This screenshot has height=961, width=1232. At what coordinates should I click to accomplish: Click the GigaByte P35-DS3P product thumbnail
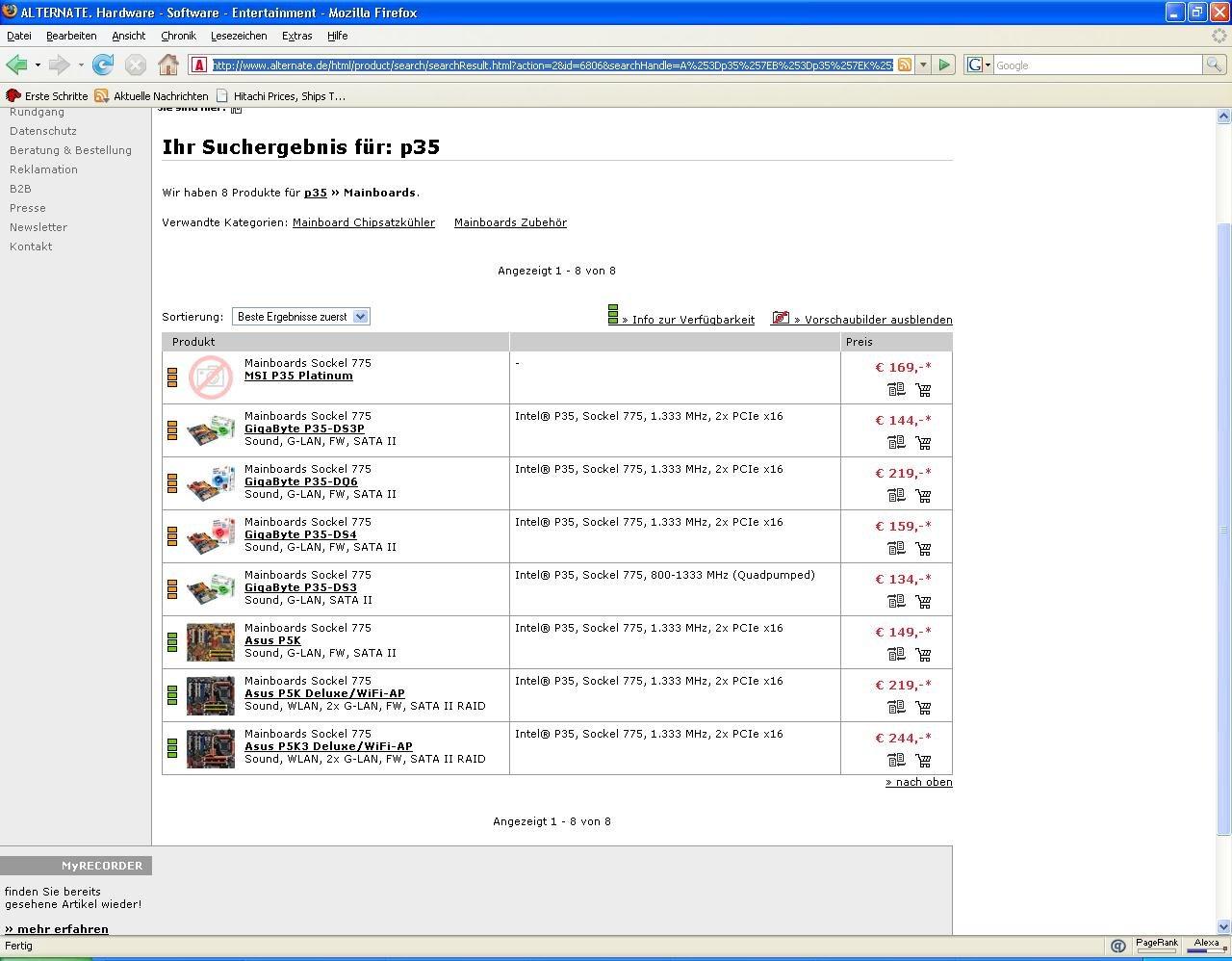211,430
